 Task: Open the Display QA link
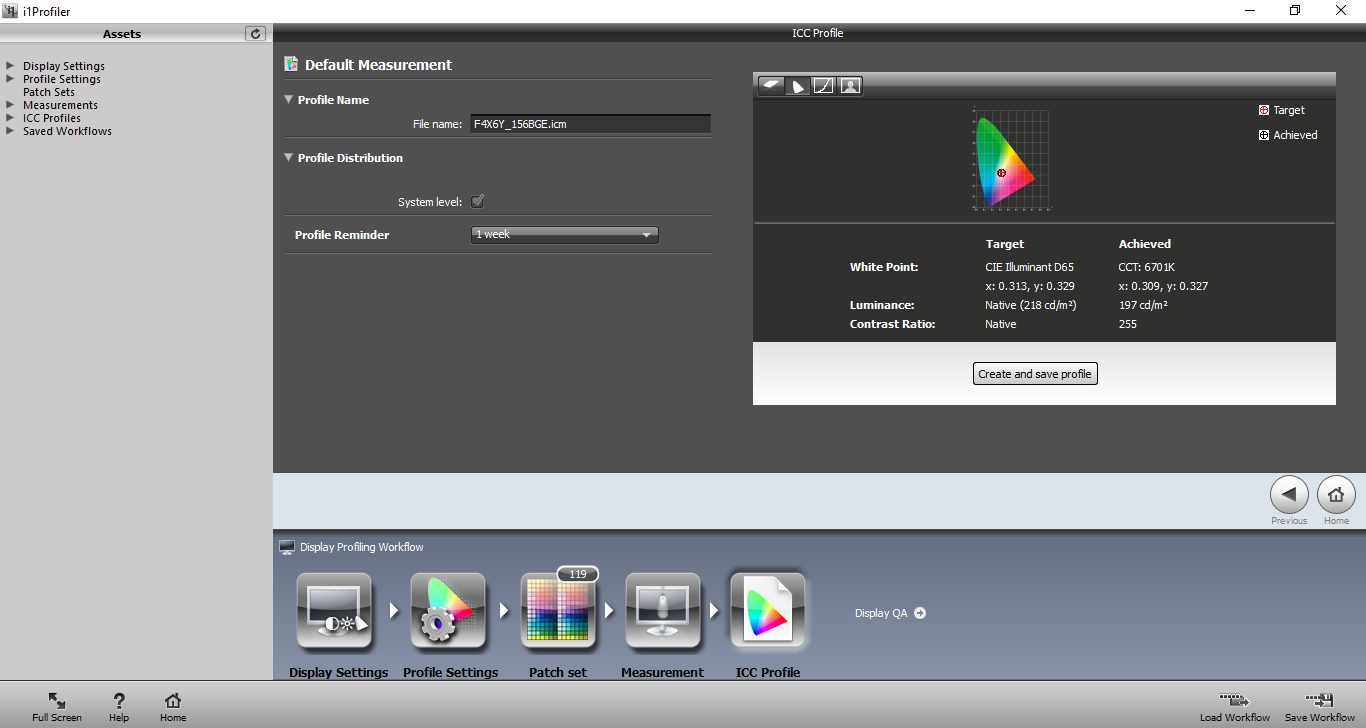click(890, 613)
